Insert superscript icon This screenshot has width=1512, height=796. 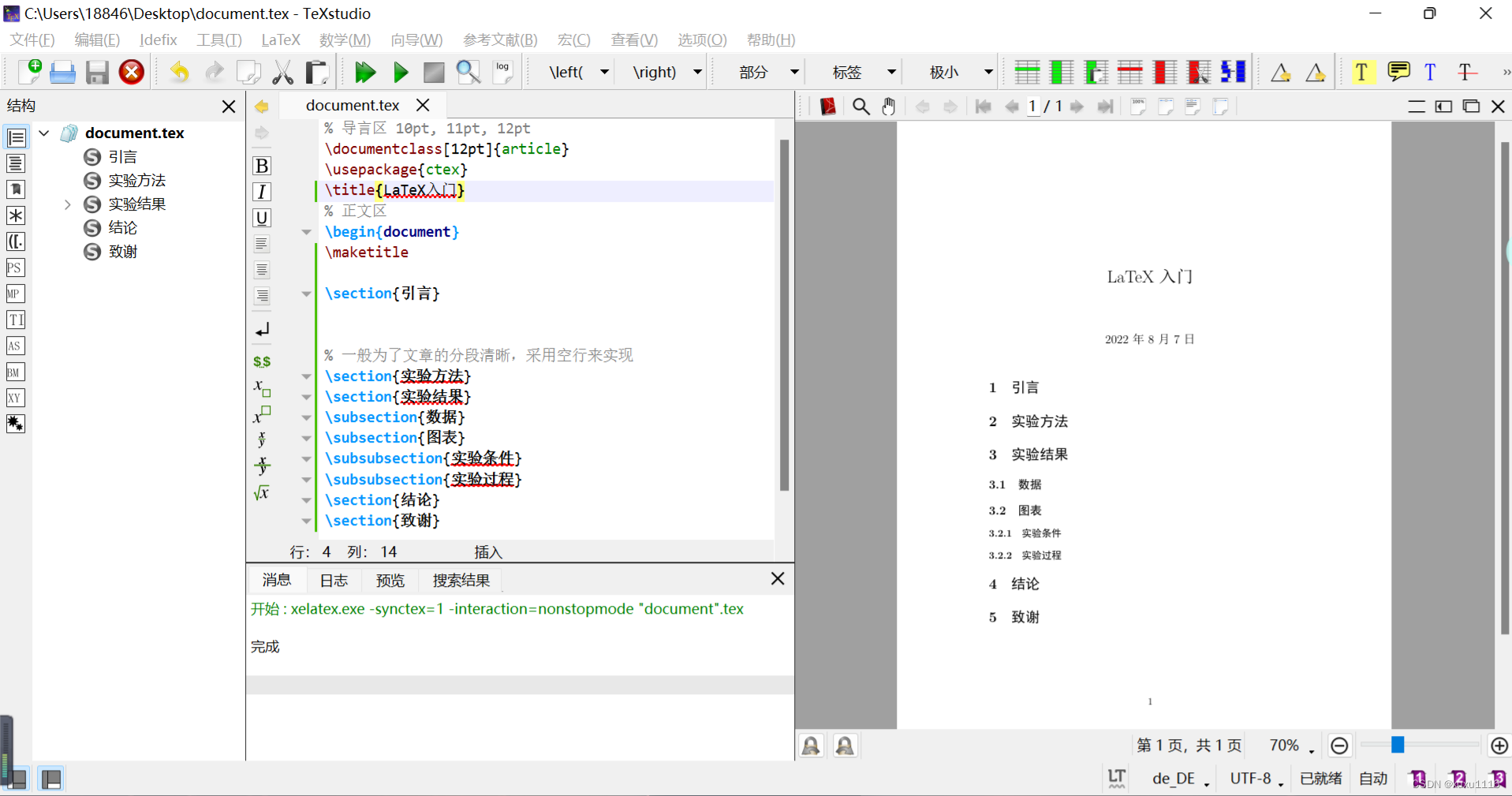tap(262, 414)
